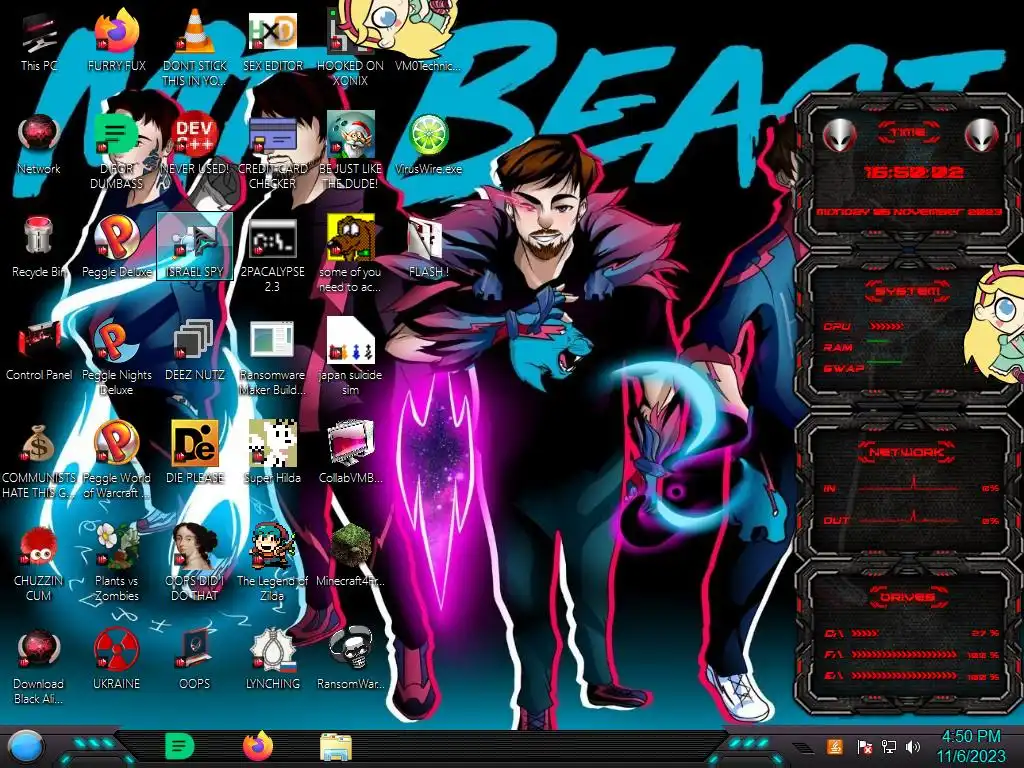Select the DEEZ NUTZ stacked windows icon

pyautogui.click(x=195, y=350)
